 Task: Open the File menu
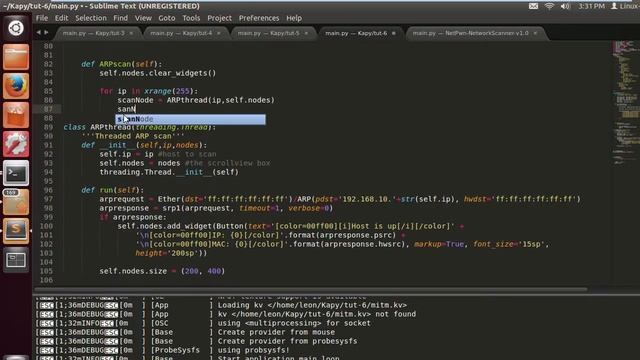[x=42, y=18]
